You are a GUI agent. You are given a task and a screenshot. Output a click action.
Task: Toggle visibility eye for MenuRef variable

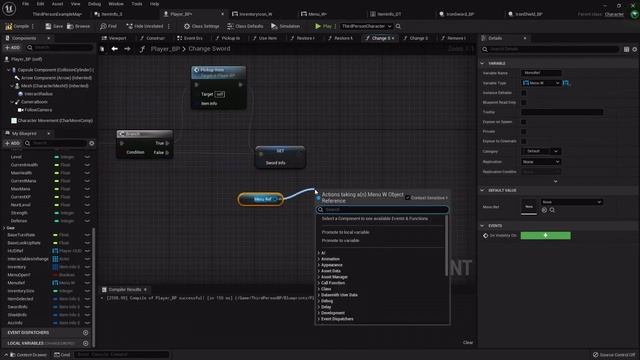click(x=87, y=283)
